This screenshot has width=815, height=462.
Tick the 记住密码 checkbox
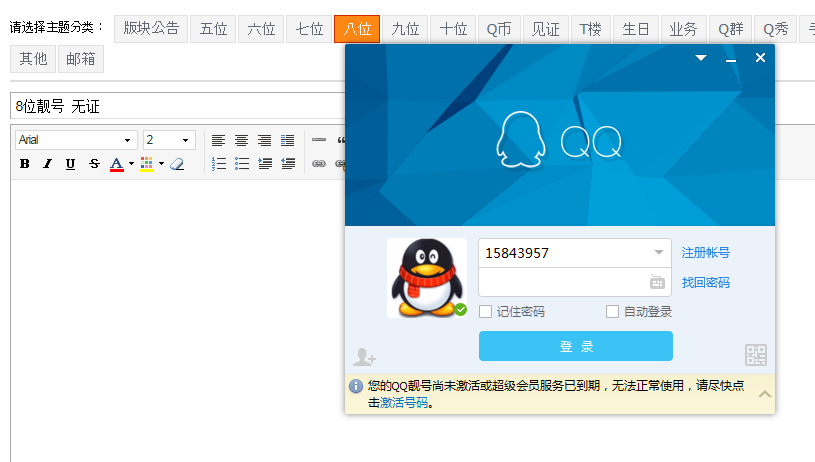click(x=485, y=311)
